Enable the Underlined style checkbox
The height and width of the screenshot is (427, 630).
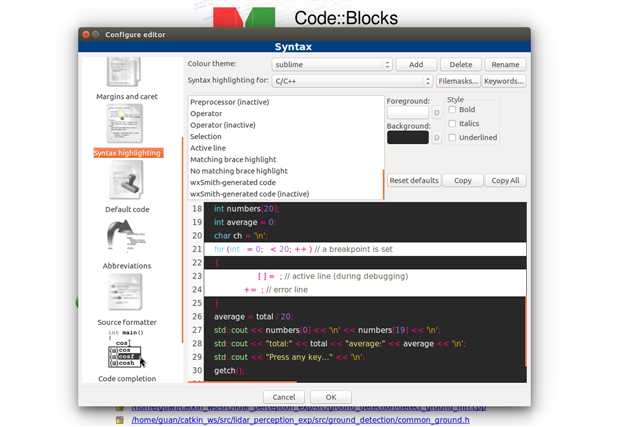click(x=452, y=137)
